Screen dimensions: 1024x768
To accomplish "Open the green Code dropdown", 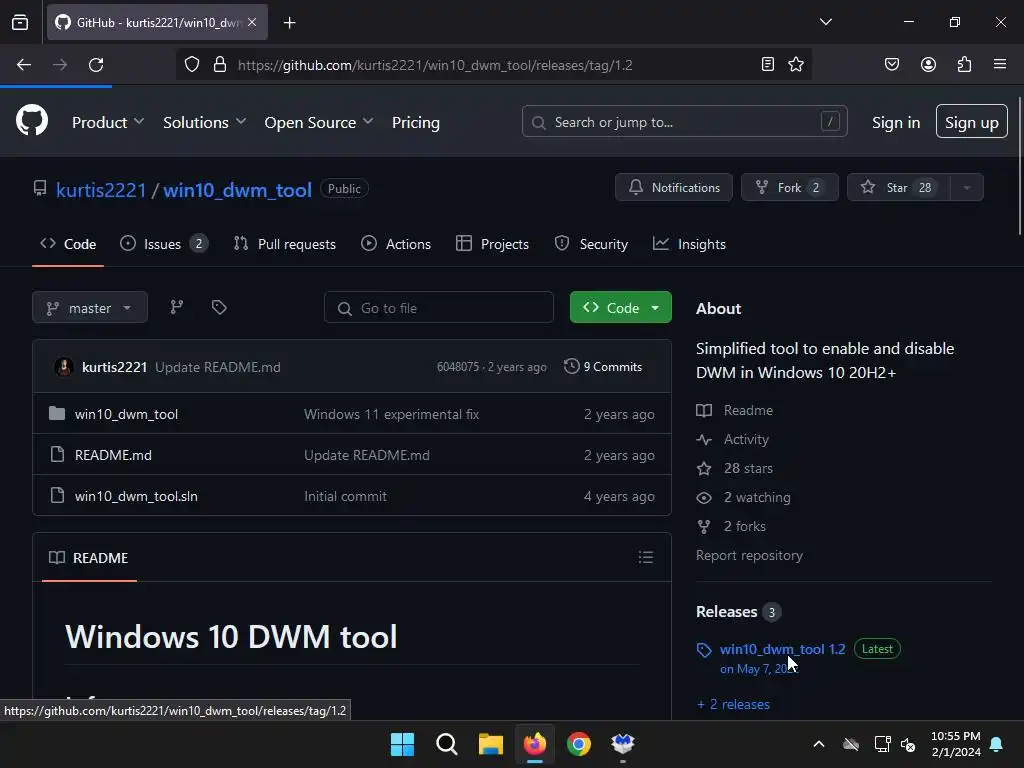I will click(620, 308).
